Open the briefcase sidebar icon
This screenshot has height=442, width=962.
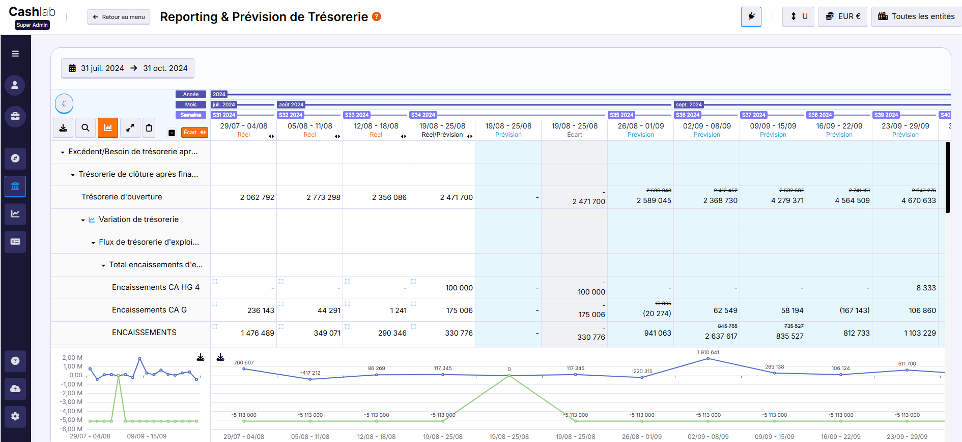pos(15,117)
